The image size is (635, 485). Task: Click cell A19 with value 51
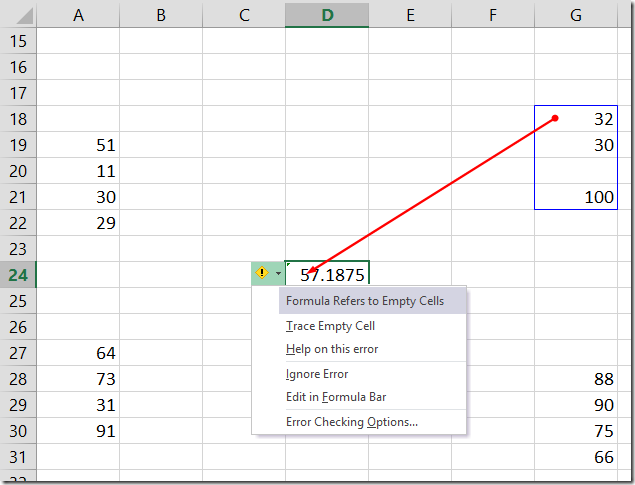78,145
